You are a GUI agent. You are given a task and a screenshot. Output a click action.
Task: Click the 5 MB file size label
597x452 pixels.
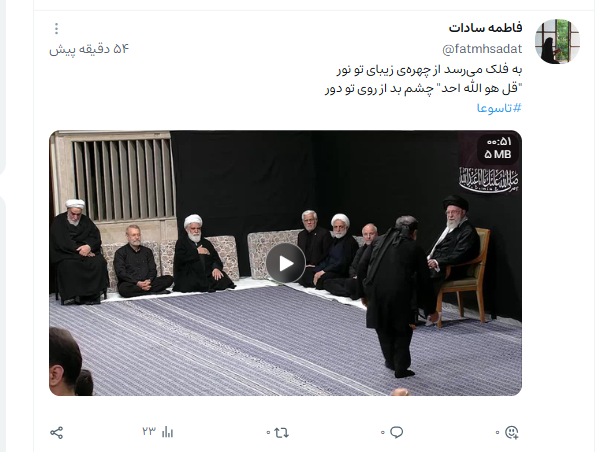click(x=498, y=154)
